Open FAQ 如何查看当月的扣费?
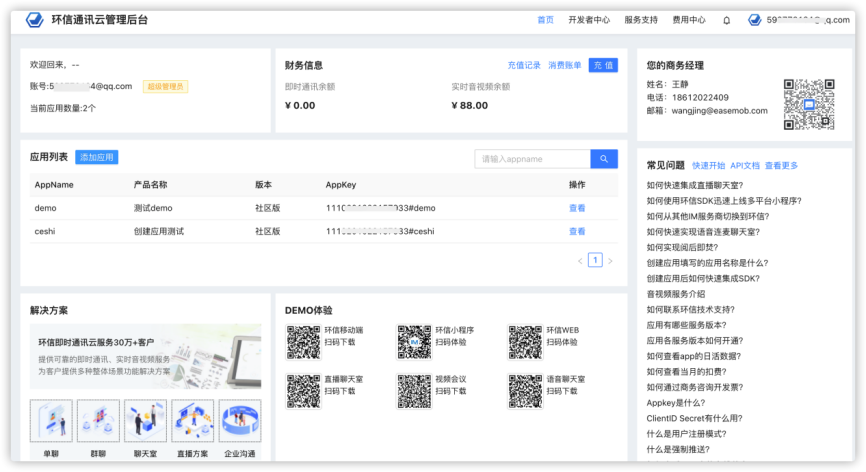The height and width of the screenshot is (472, 866). click(687, 372)
